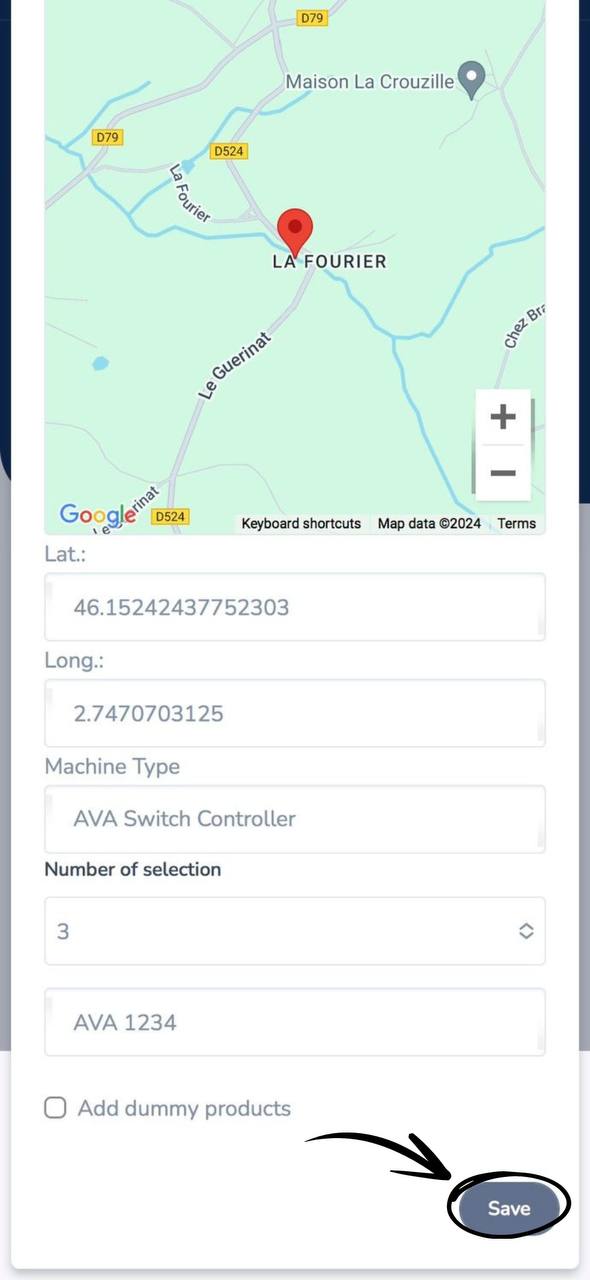
Task: Click the AVA 1234 text field
Action: (295, 1022)
